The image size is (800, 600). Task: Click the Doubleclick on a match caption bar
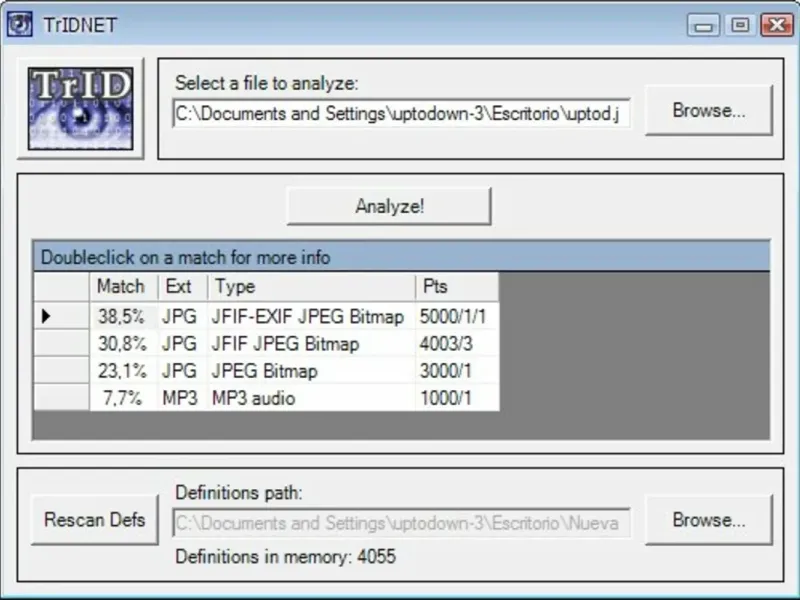coord(402,257)
